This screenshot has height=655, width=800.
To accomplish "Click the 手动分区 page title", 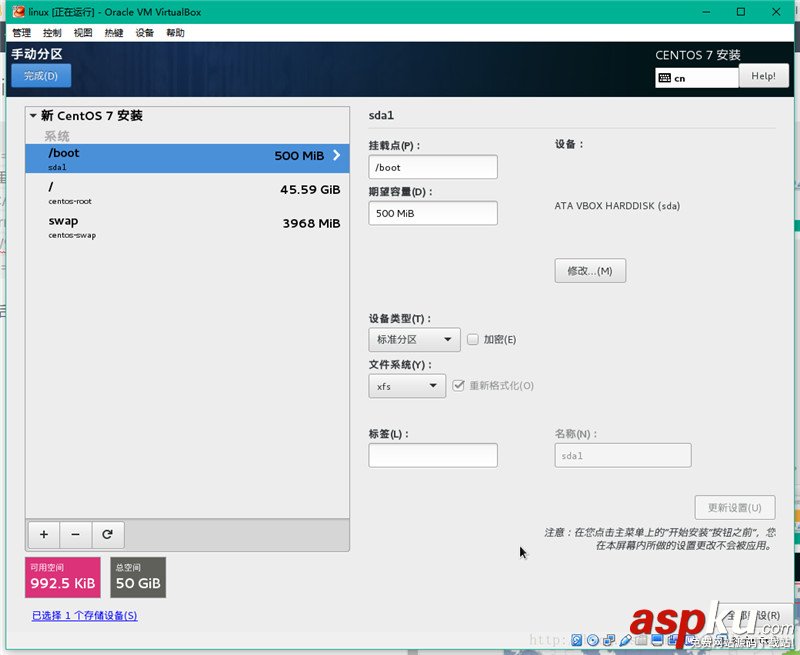I will [37, 54].
